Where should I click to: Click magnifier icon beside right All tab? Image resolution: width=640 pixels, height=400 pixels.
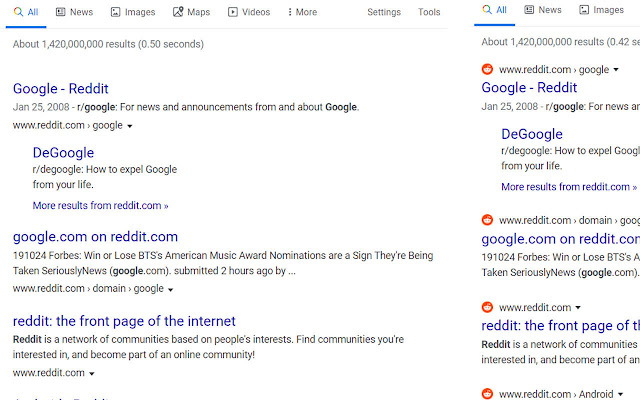pos(487,9)
